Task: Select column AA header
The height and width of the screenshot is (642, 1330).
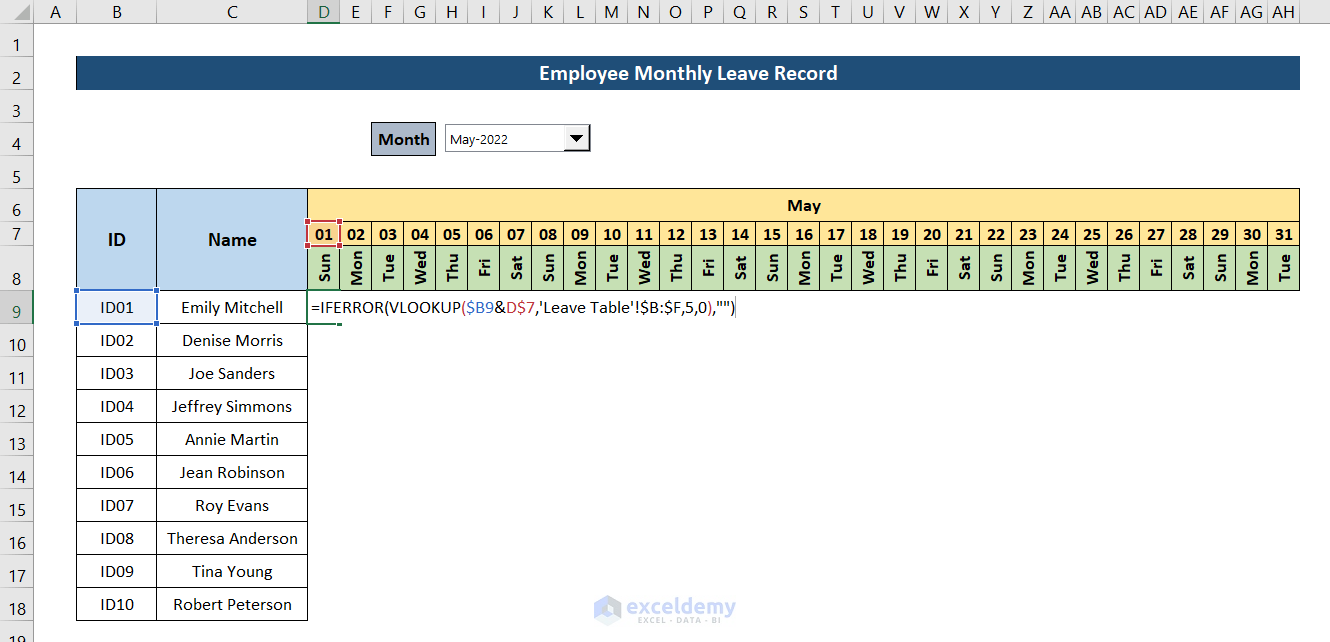Action: pos(1060,12)
